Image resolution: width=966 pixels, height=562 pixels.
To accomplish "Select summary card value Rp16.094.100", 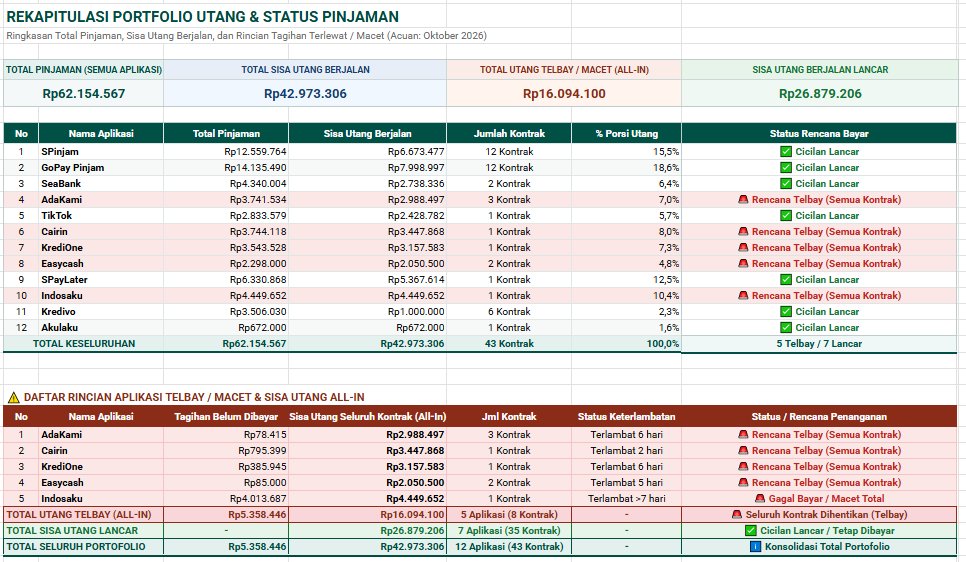I will (564, 94).
